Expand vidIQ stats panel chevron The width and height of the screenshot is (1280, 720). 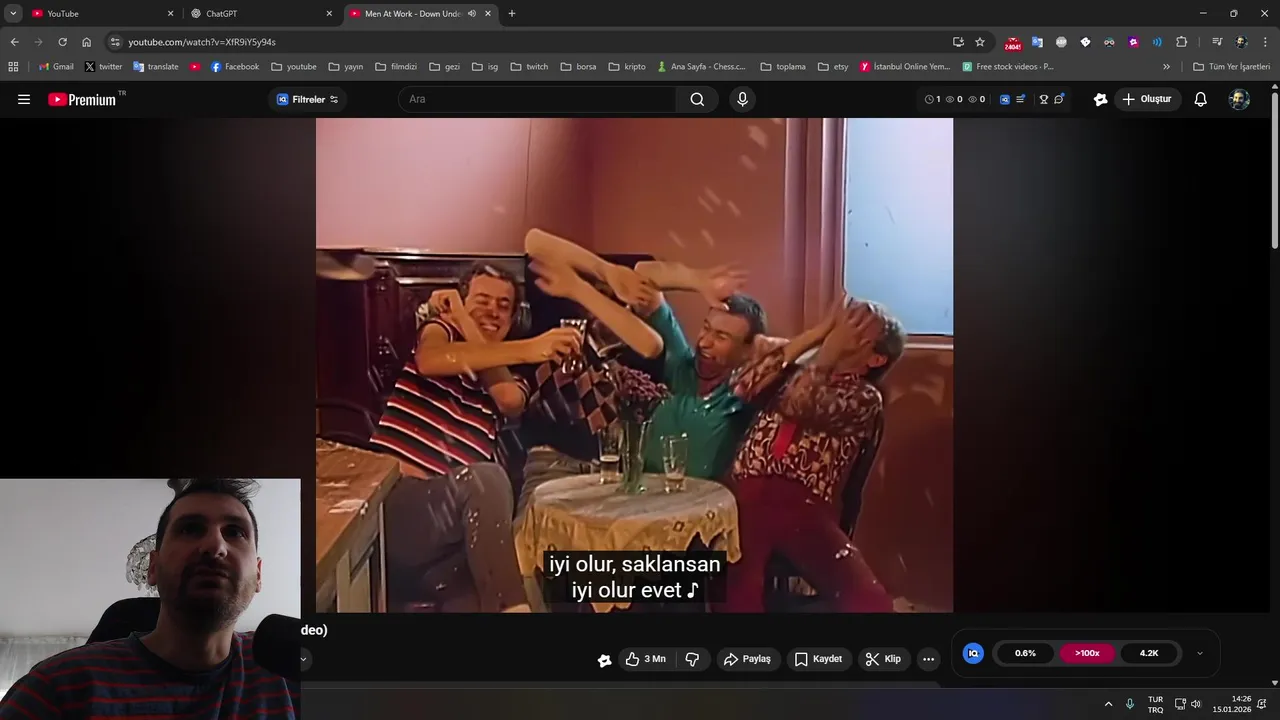[1200, 653]
